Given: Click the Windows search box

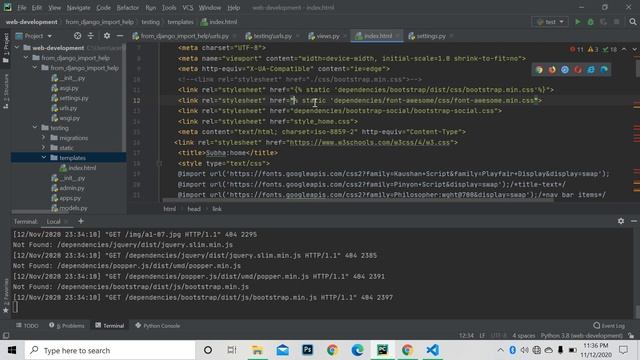Looking at the screenshot, I should [x=110, y=350].
